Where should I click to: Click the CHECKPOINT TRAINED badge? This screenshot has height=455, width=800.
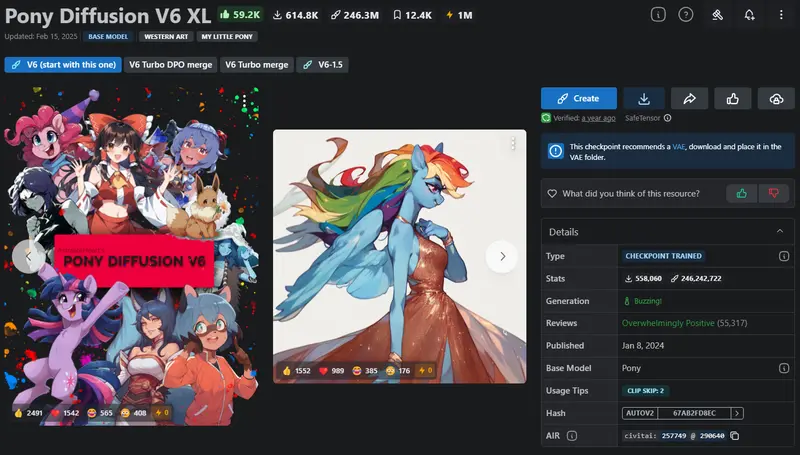(663, 256)
